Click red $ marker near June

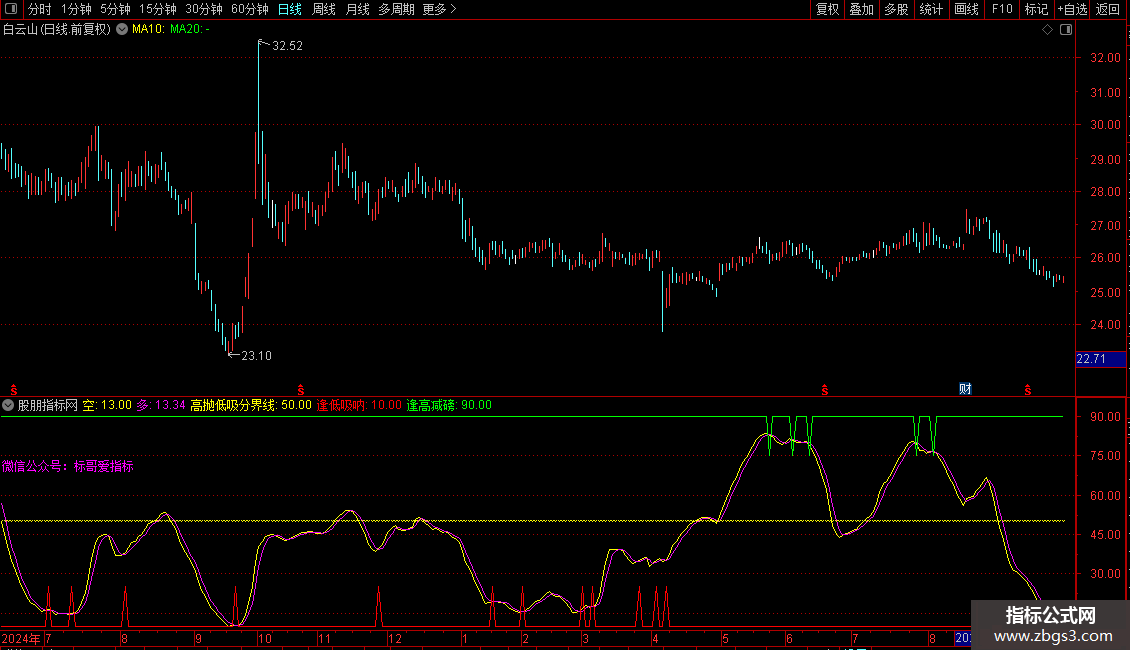824,390
